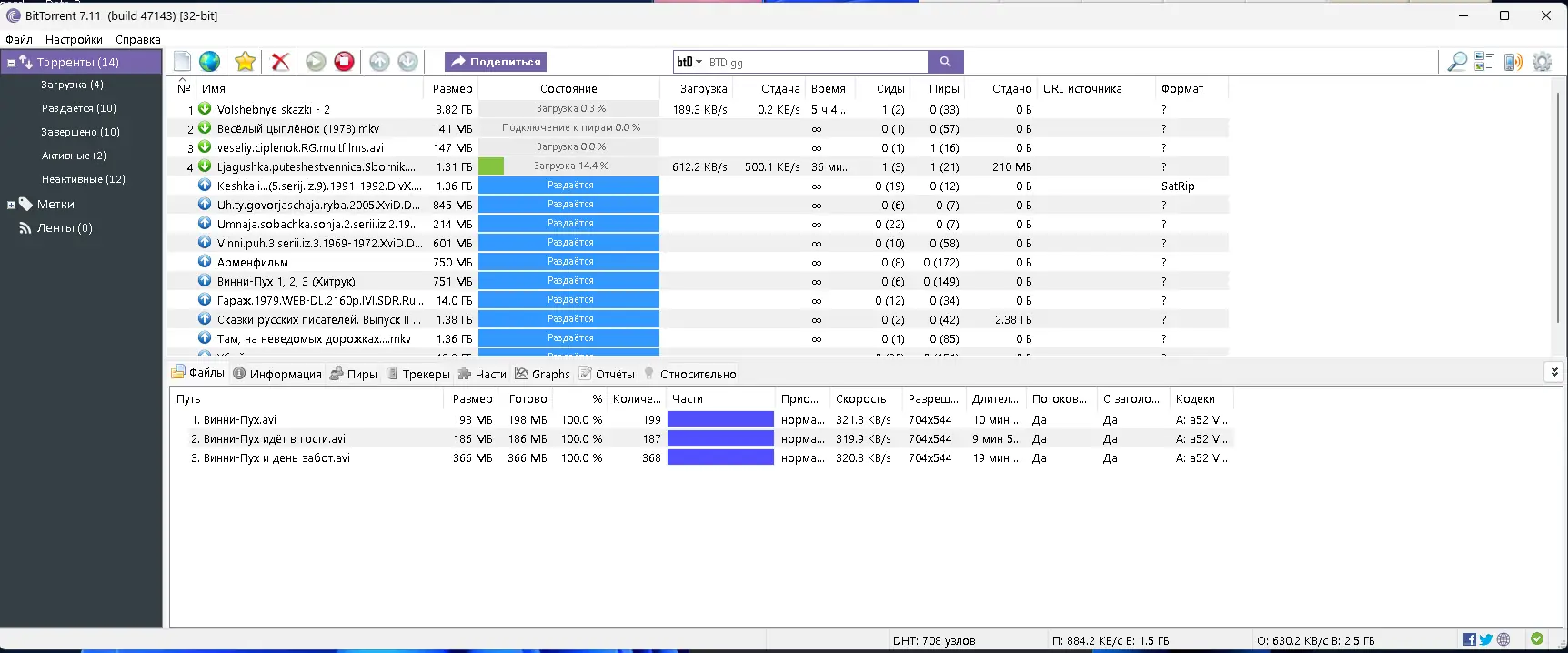The height and width of the screenshot is (653, 1568).
Task: Open the remote phone access icon
Action: click(1513, 62)
